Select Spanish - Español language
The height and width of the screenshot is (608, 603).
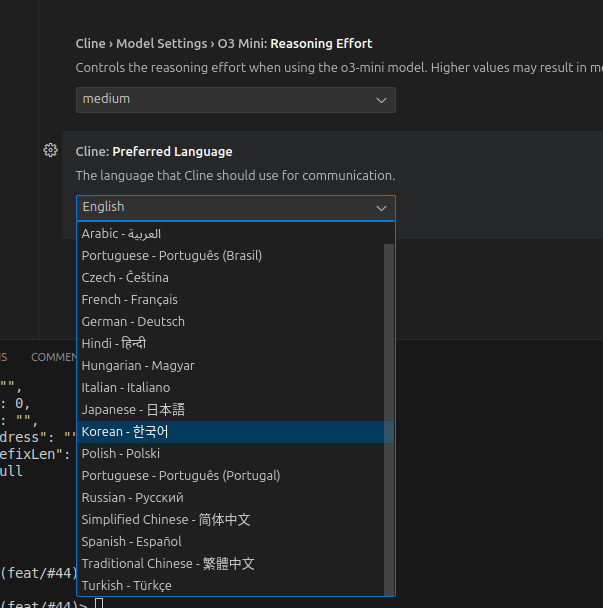tap(132, 542)
